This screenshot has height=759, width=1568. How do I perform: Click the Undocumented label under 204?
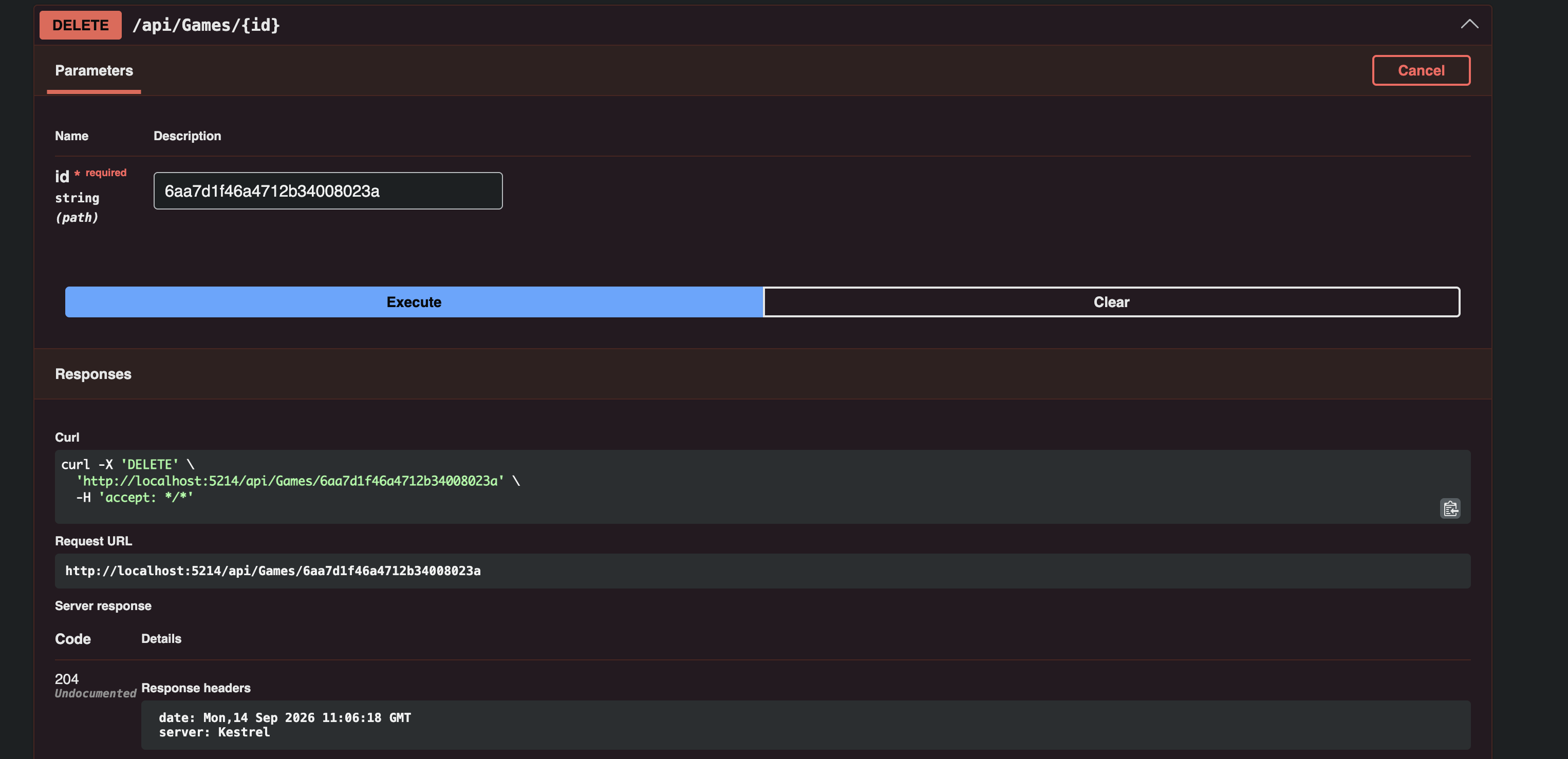tap(96, 693)
